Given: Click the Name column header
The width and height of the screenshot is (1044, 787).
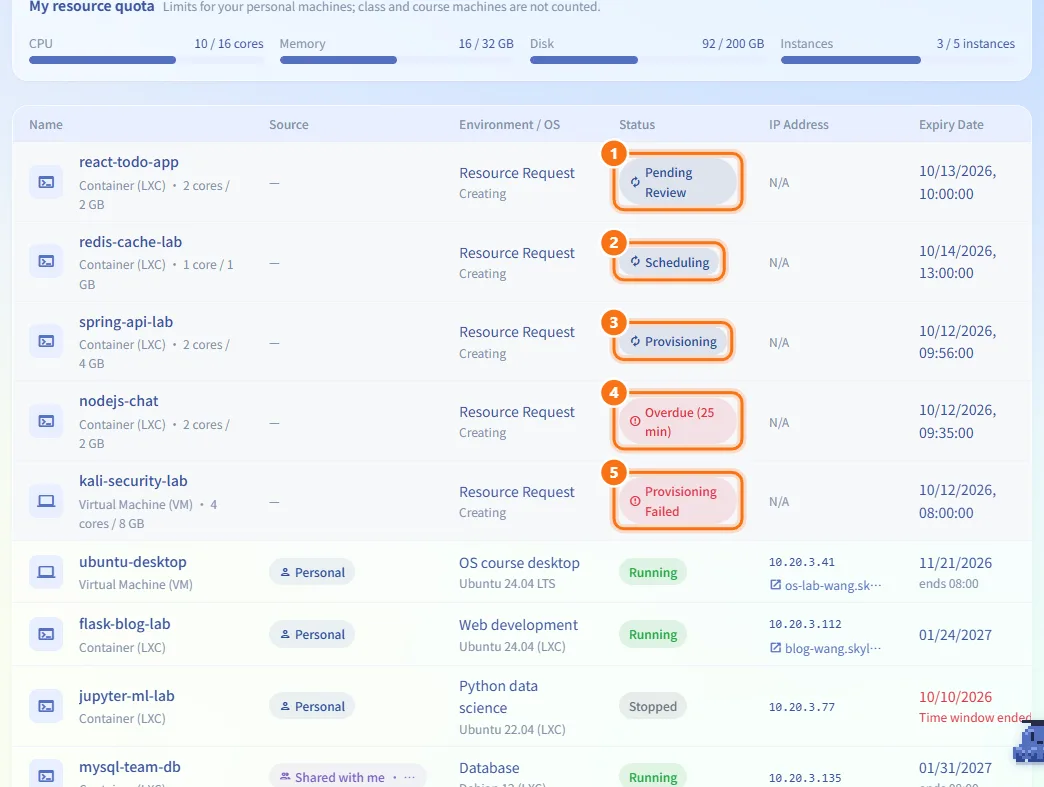Looking at the screenshot, I should 46,125.
